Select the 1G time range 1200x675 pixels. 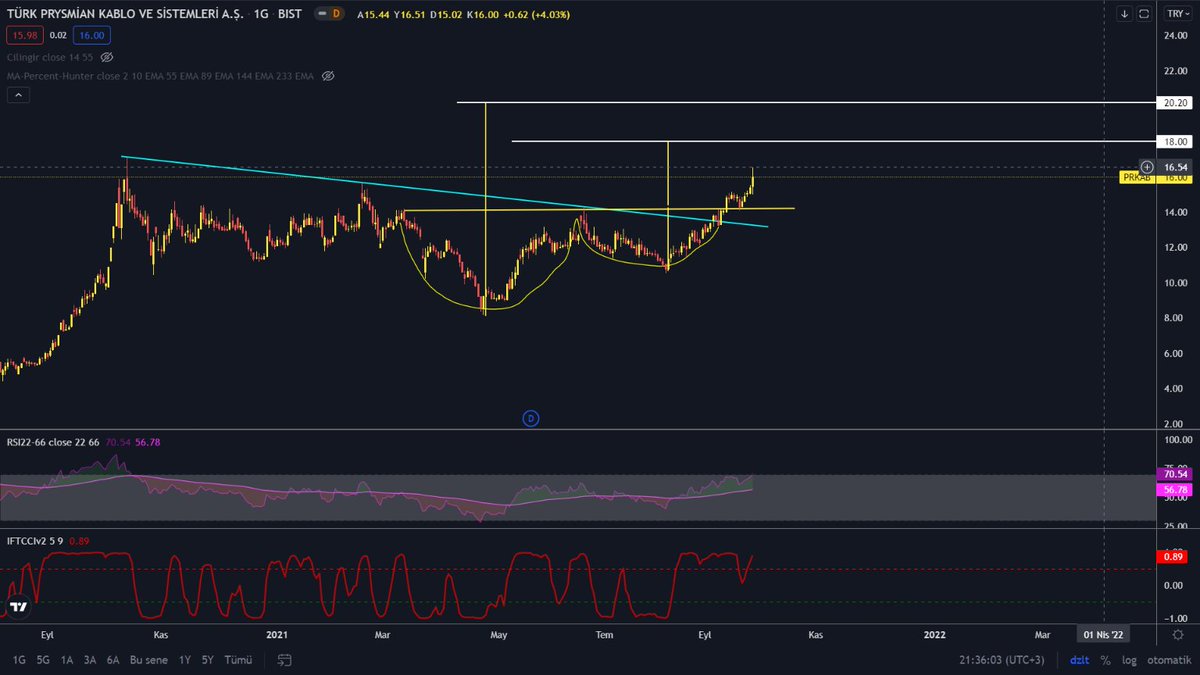point(19,660)
